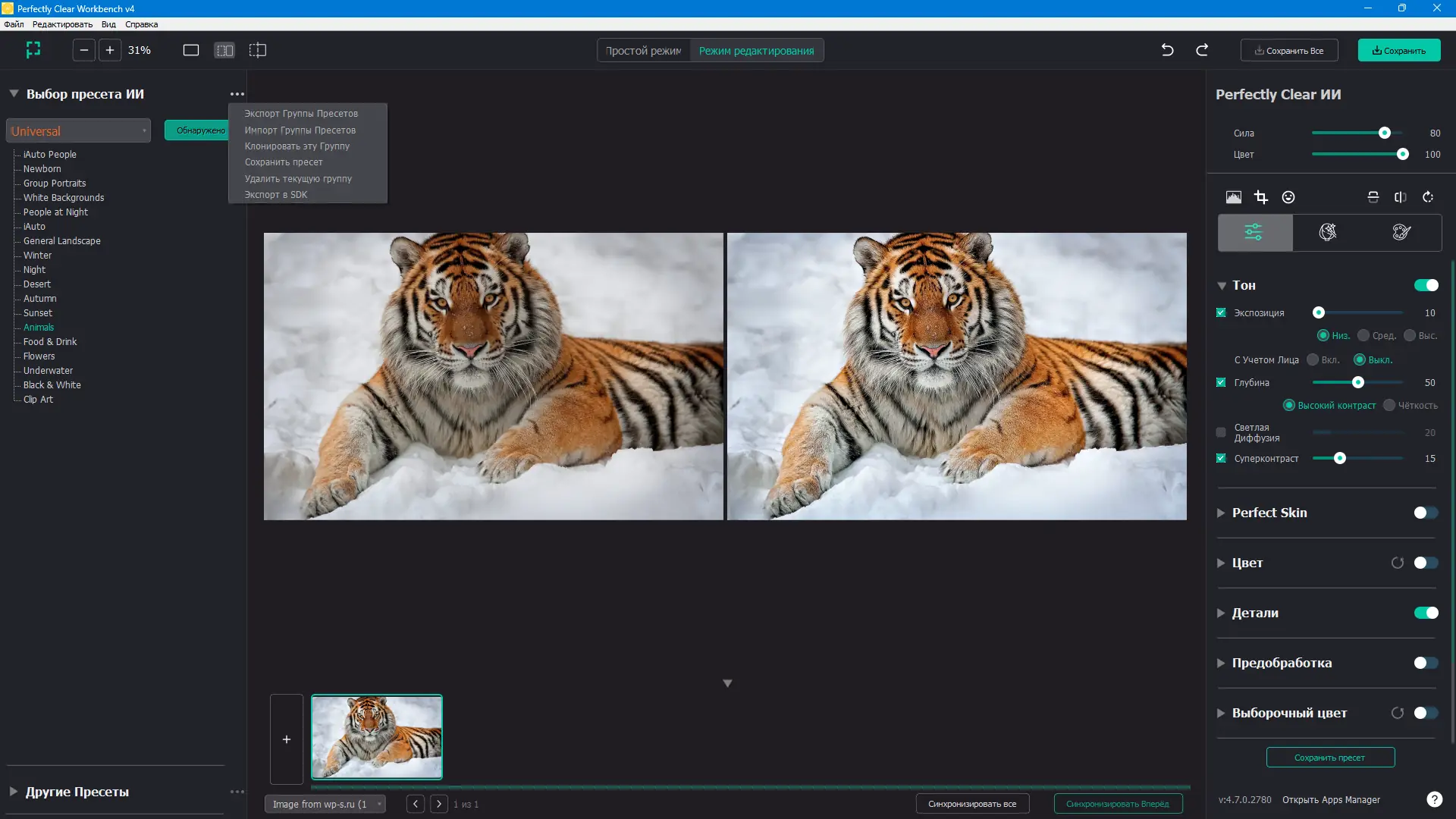This screenshot has width=1456, height=819.
Task: Switch to split before/after comparison view
Action: click(258, 50)
